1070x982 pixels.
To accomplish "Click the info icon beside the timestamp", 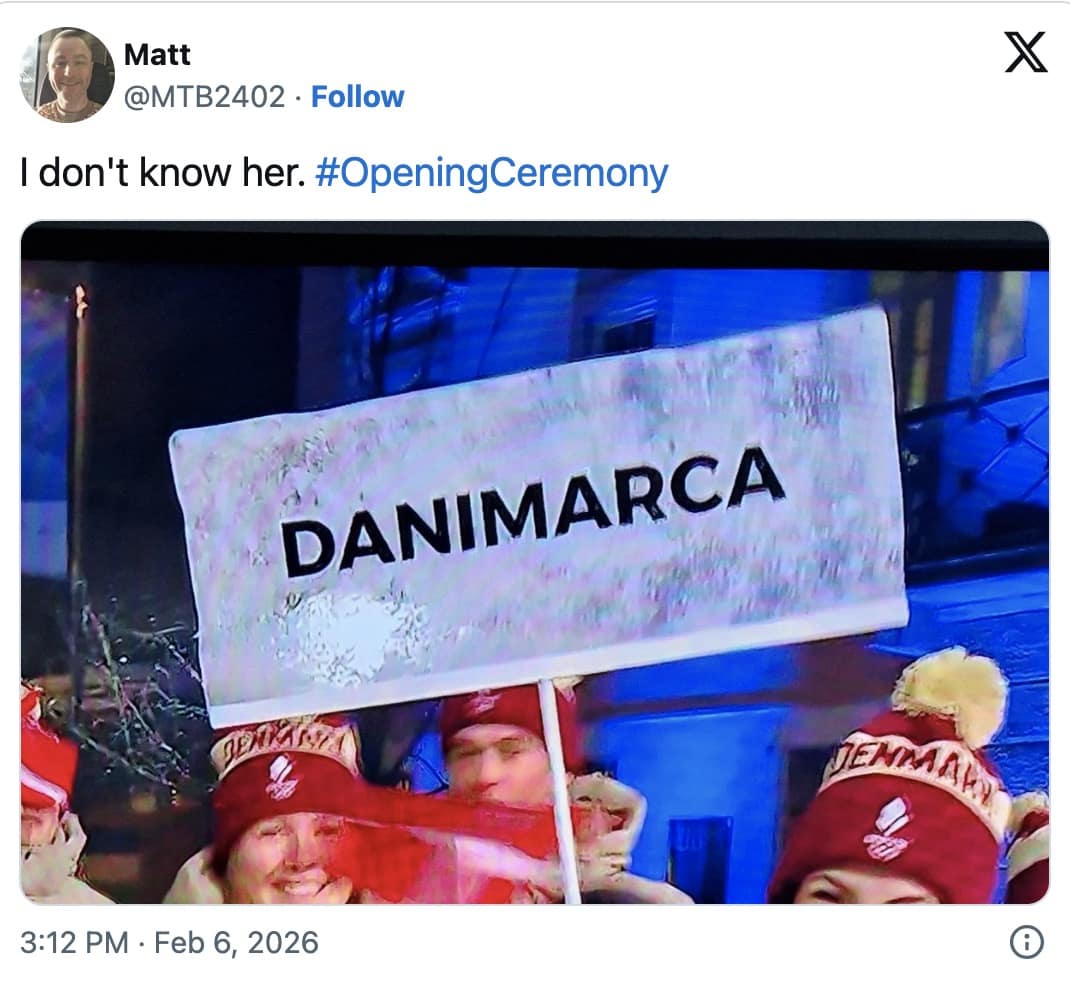I will pyautogui.click(x=1026, y=942).
